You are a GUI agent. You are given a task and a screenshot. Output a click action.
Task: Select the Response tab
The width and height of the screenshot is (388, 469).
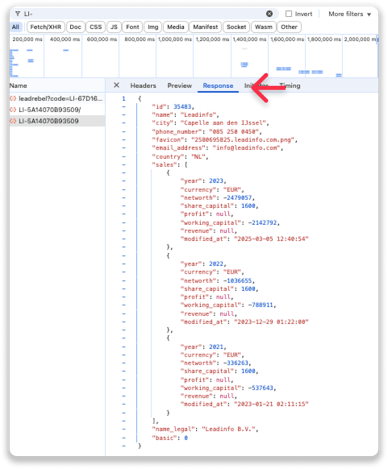(x=218, y=86)
